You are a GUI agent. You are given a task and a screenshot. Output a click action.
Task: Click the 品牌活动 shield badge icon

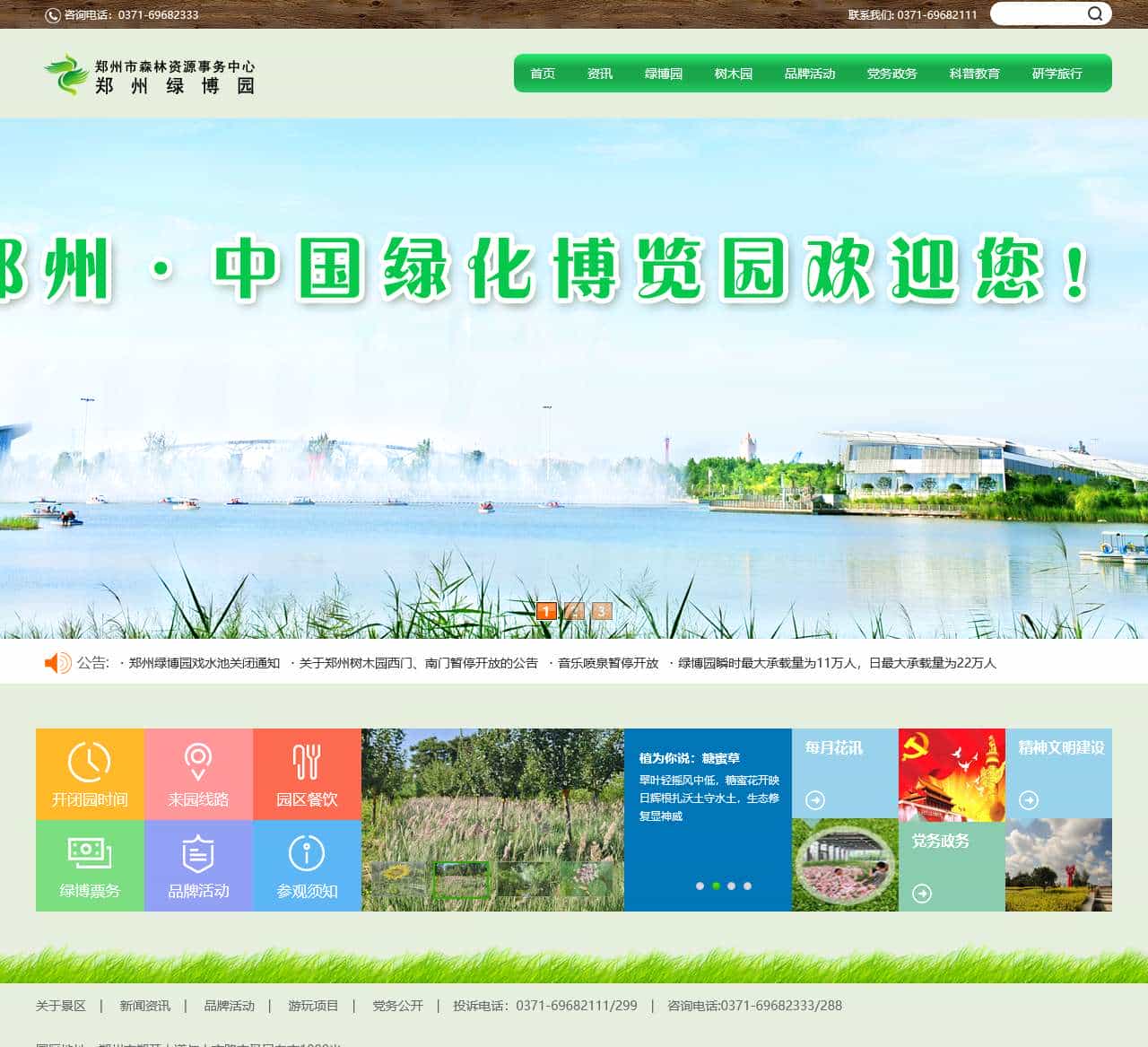198,855
